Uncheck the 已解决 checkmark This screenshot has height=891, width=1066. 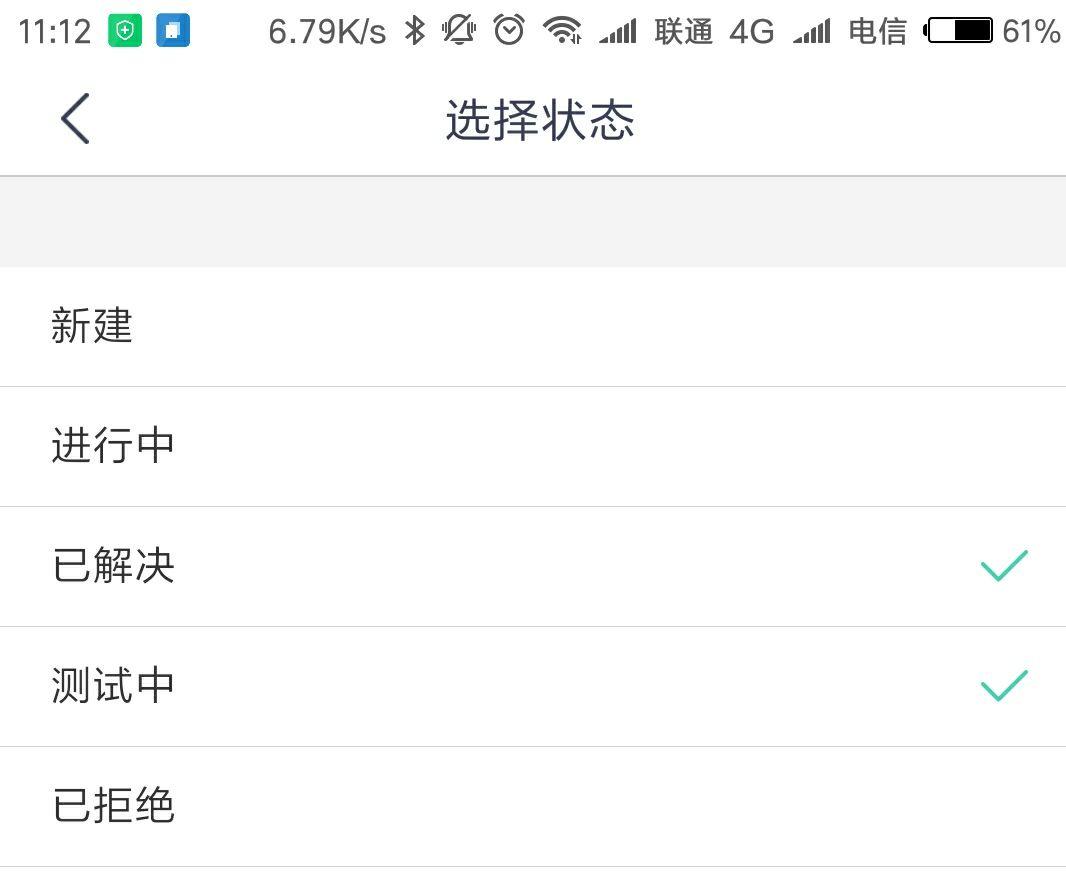click(1004, 565)
